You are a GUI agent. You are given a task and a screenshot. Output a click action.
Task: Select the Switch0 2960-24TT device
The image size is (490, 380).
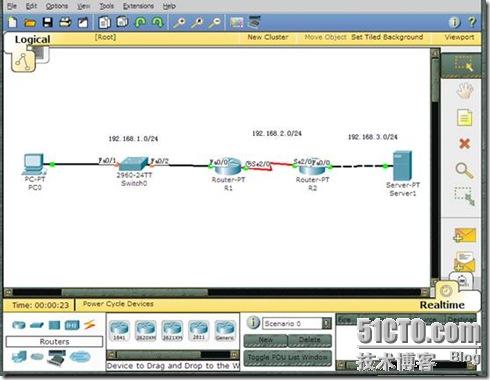coord(133,163)
